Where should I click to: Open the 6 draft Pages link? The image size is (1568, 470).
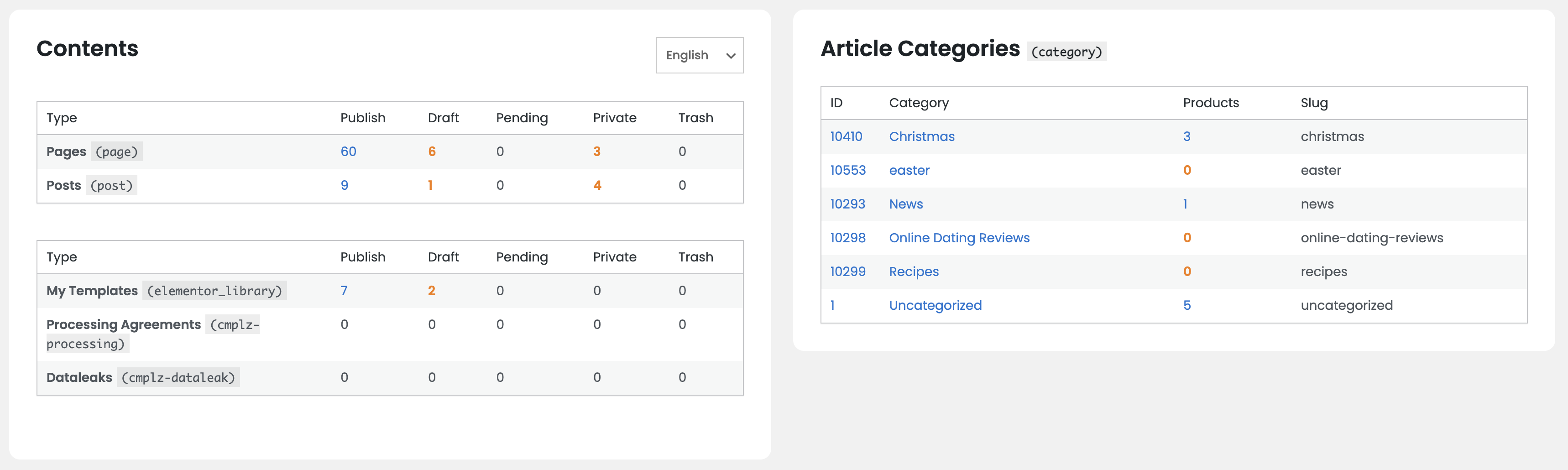click(432, 151)
